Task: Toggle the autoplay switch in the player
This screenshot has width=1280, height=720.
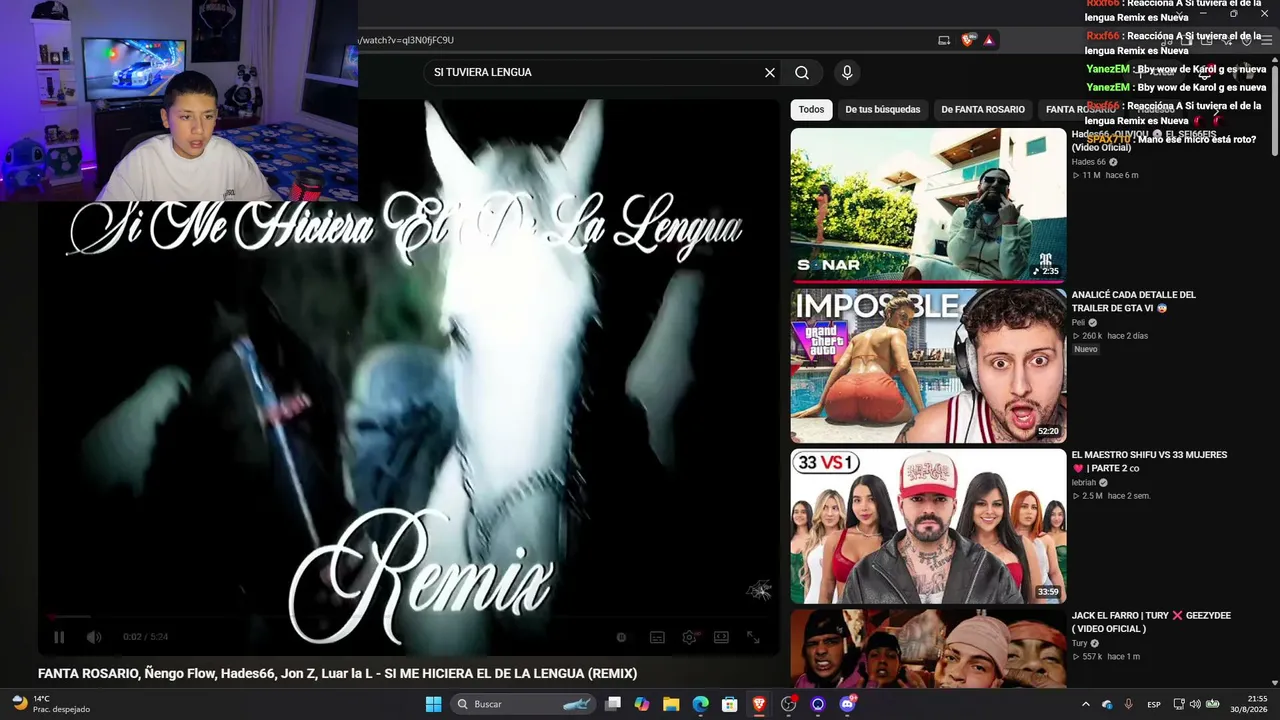Action: point(621,637)
